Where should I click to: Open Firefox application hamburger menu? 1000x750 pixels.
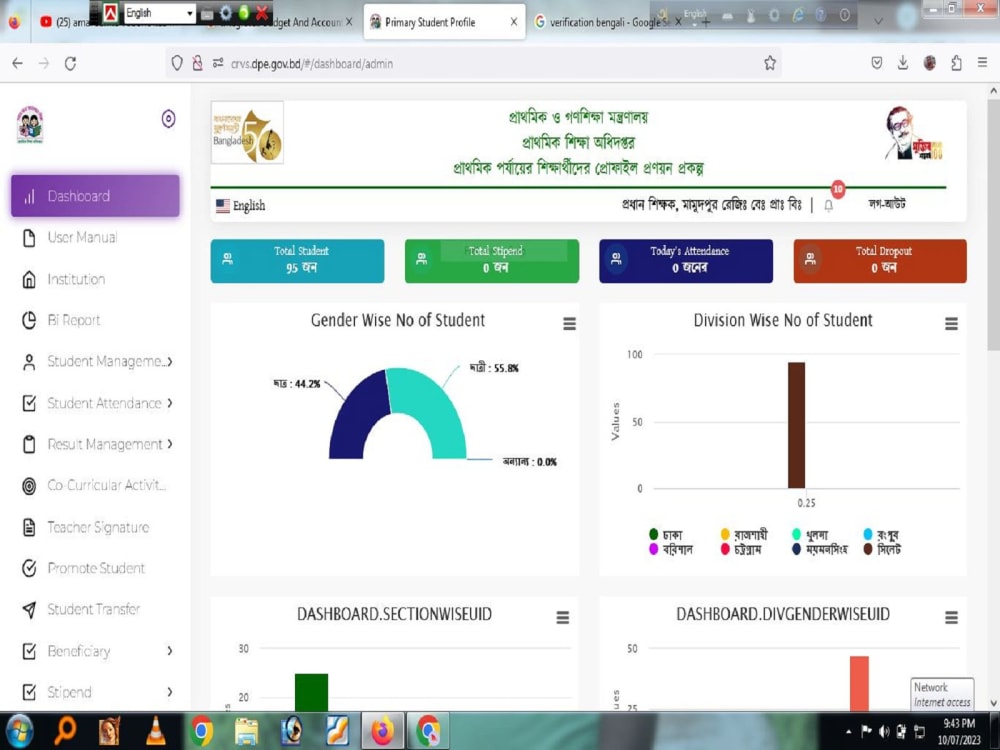(982, 62)
